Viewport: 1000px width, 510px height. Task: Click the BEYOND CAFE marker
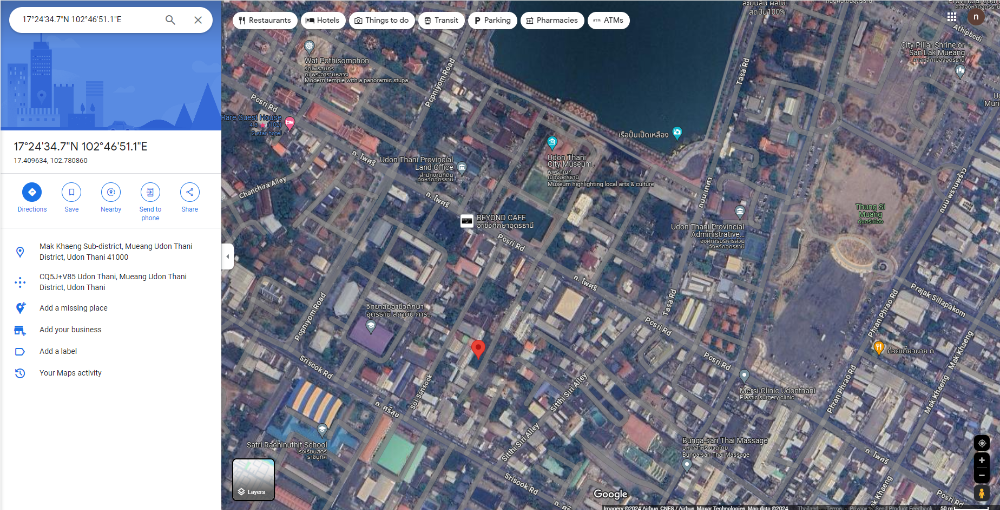pyautogui.click(x=467, y=221)
